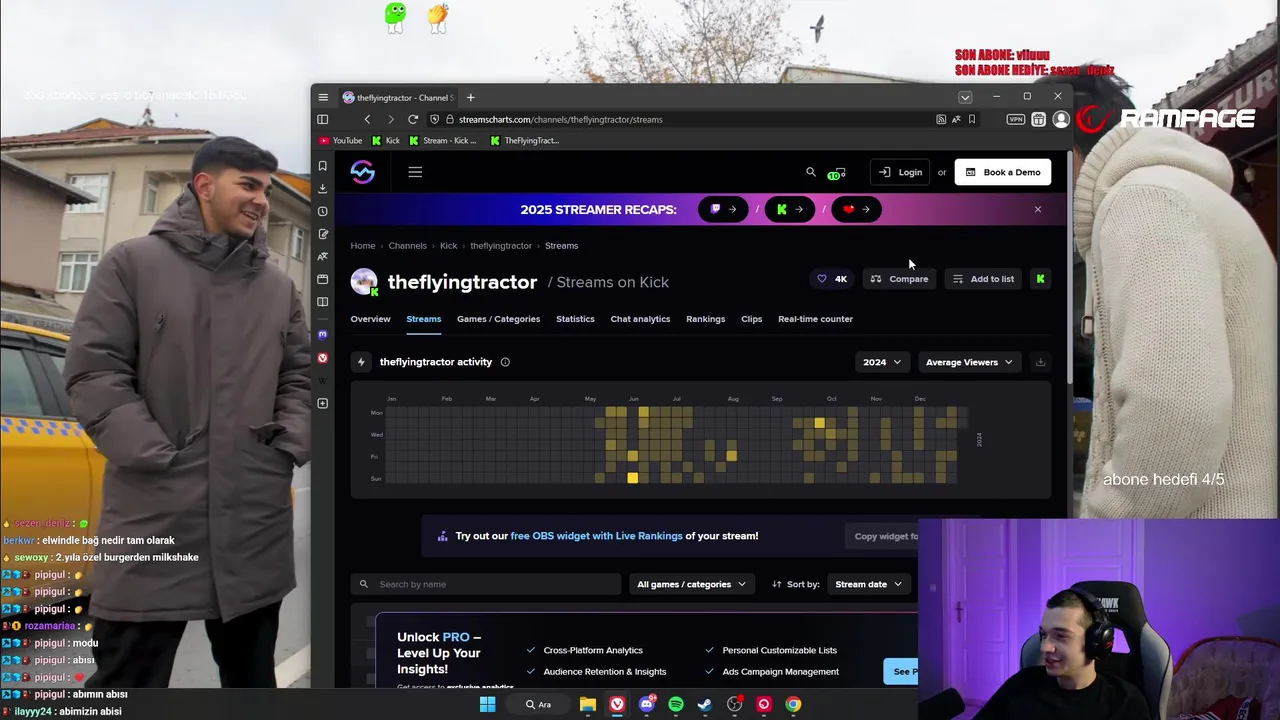The width and height of the screenshot is (1280, 720).
Task: Open the Bookmarks panel in the sidebar
Action: coord(322,166)
